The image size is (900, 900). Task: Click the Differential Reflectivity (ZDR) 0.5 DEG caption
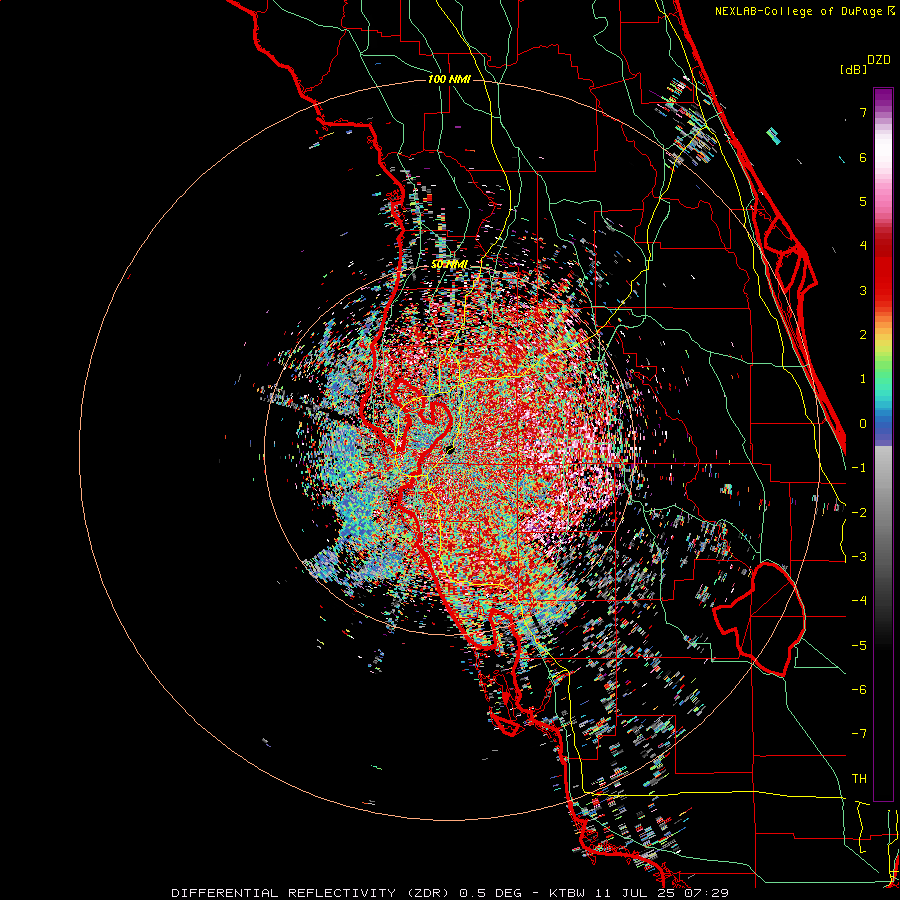pos(347,893)
